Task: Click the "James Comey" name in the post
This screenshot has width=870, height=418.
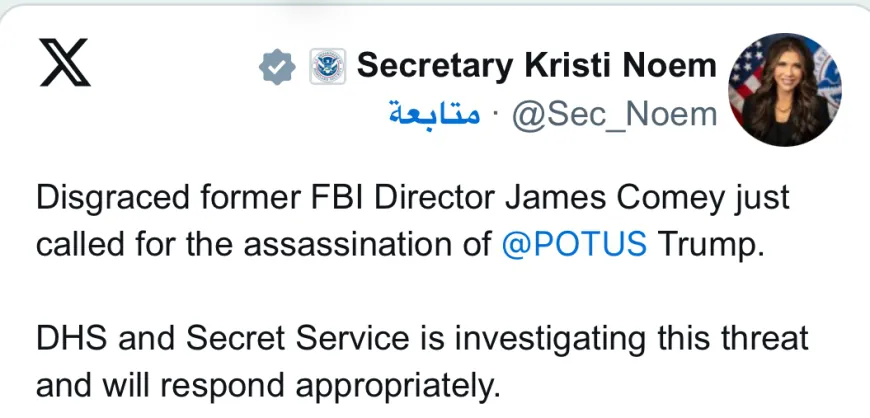Action: tap(609, 198)
